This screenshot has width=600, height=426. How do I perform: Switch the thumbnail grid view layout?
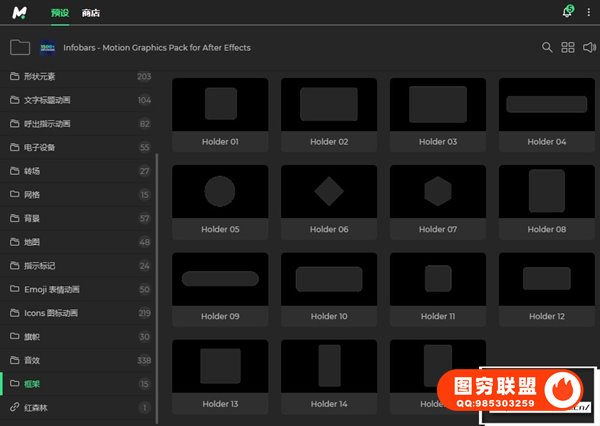pos(568,47)
